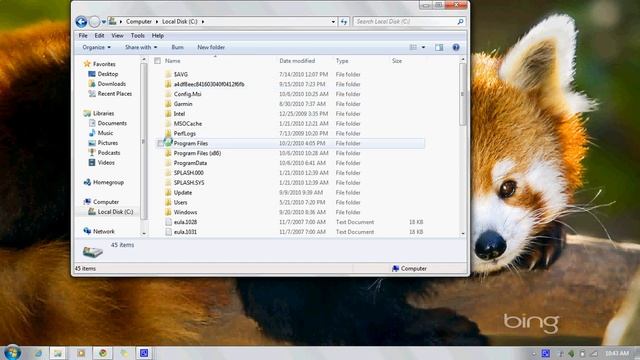This screenshot has height=360, width=640.
Task: Click the Libraries heading in sidebar
Action: [x=103, y=113]
